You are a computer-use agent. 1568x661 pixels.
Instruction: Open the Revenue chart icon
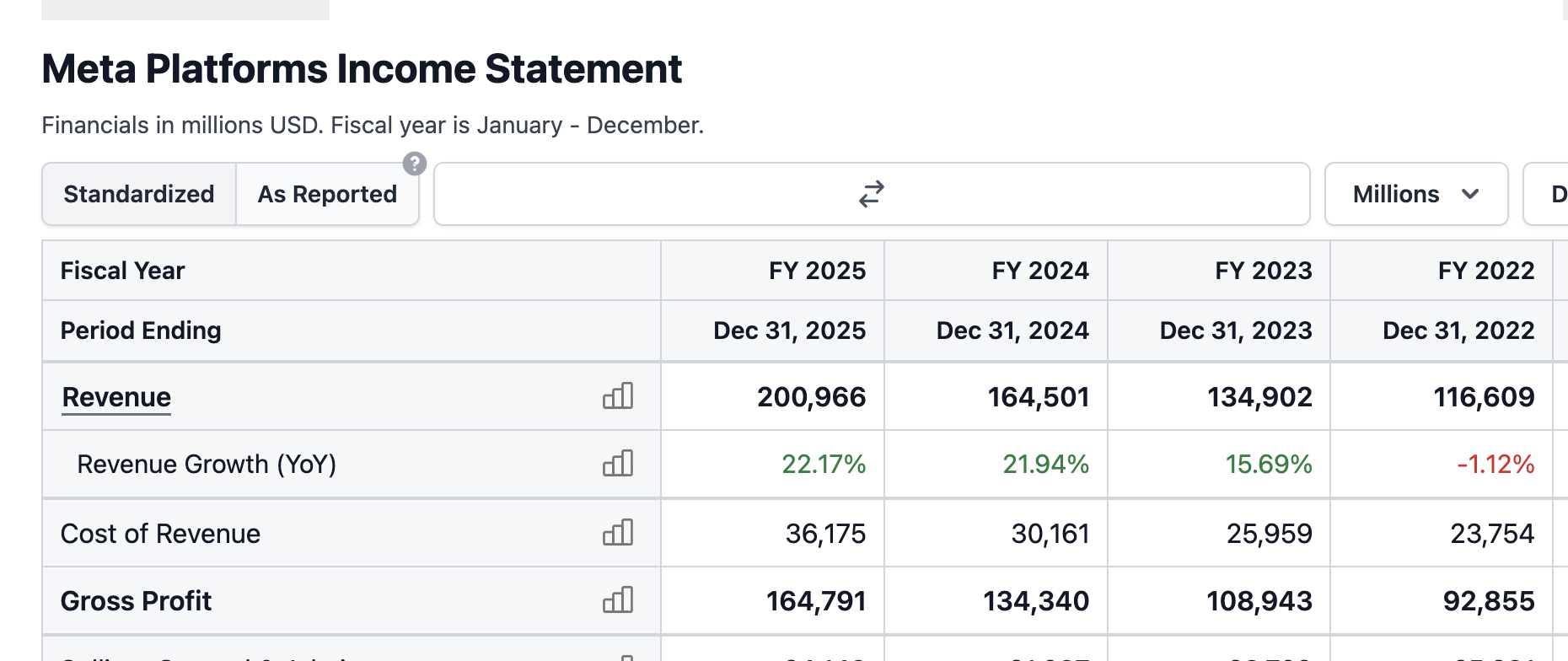click(618, 396)
